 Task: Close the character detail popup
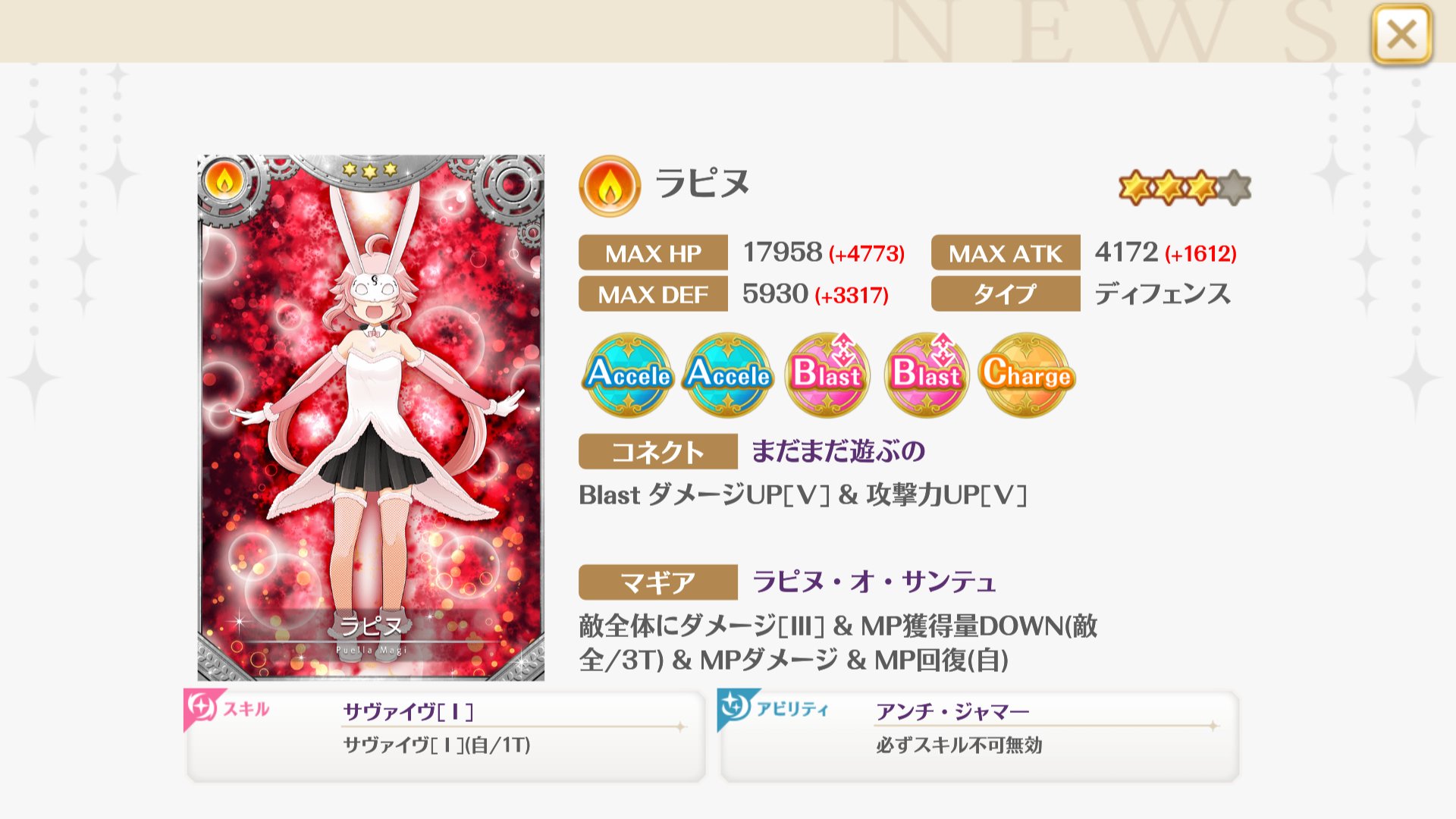pyautogui.click(x=1401, y=34)
